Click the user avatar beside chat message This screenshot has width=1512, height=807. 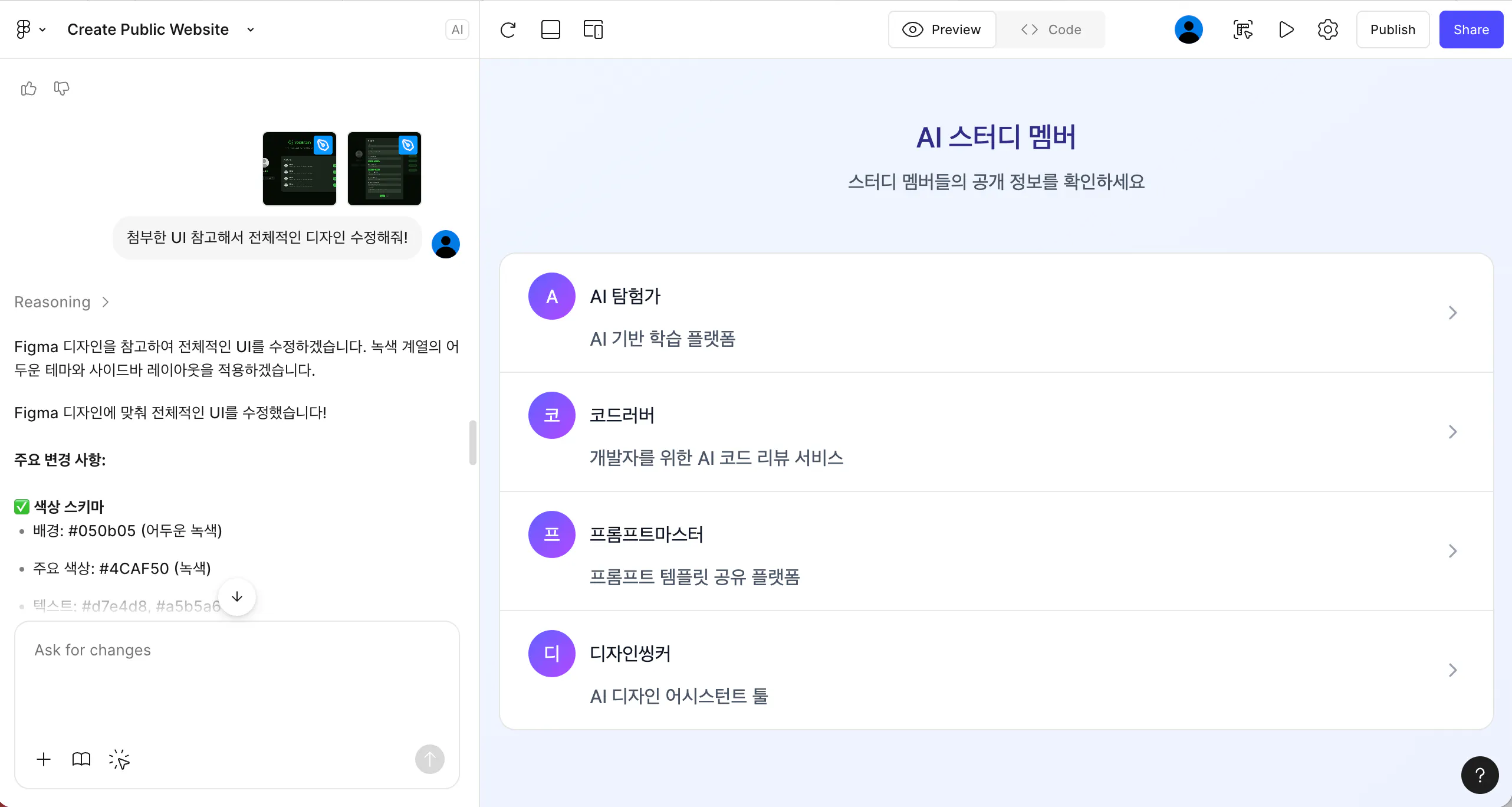pos(446,244)
